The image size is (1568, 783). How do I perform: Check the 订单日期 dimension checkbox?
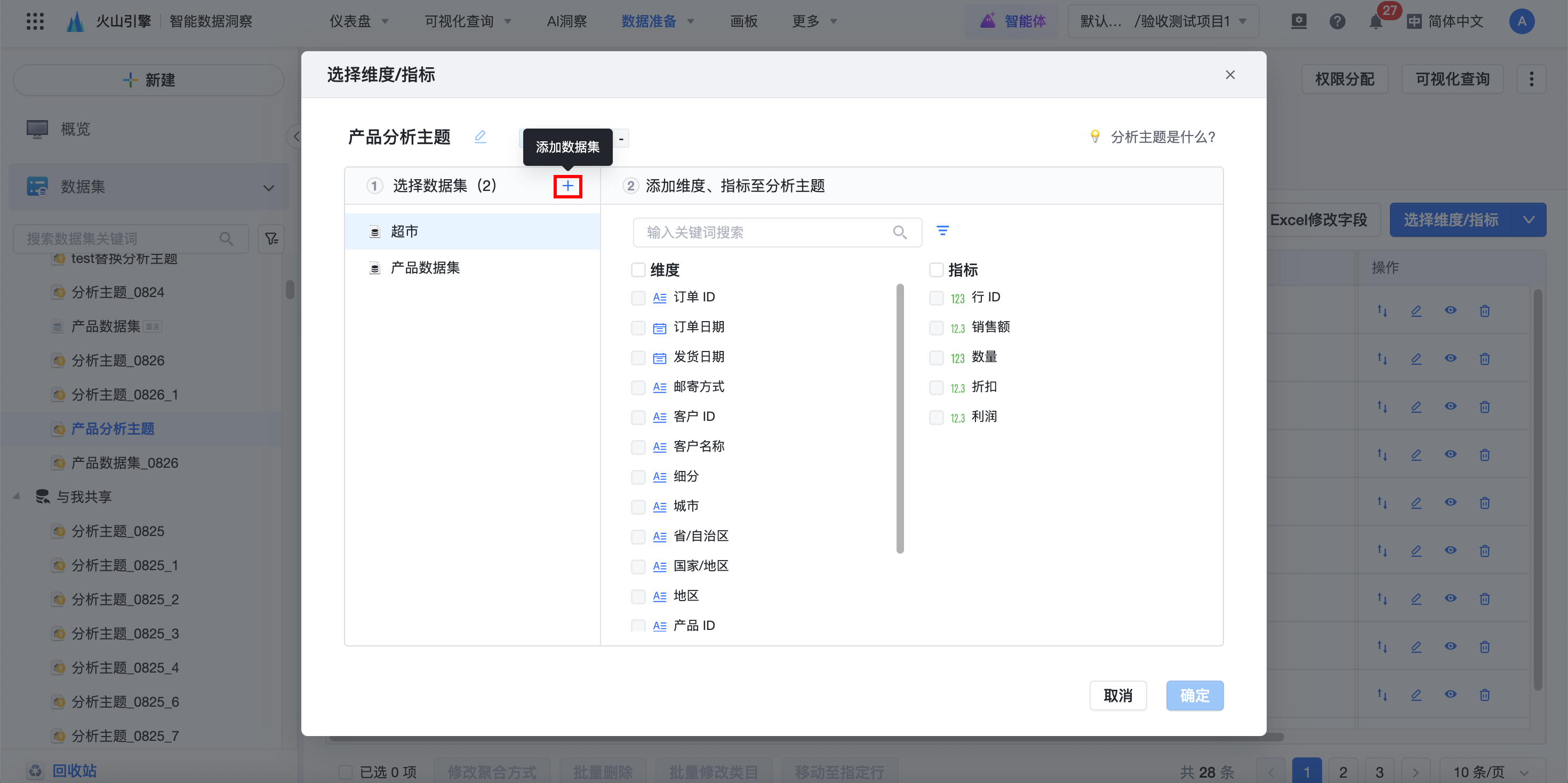coord(638,327)
